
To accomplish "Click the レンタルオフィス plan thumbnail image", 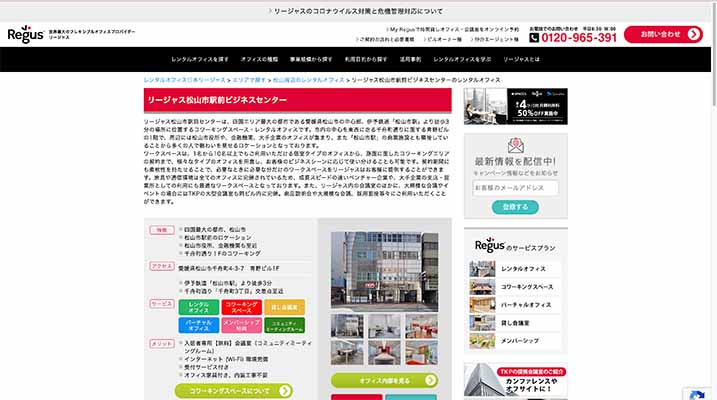I will coord(482,269).
